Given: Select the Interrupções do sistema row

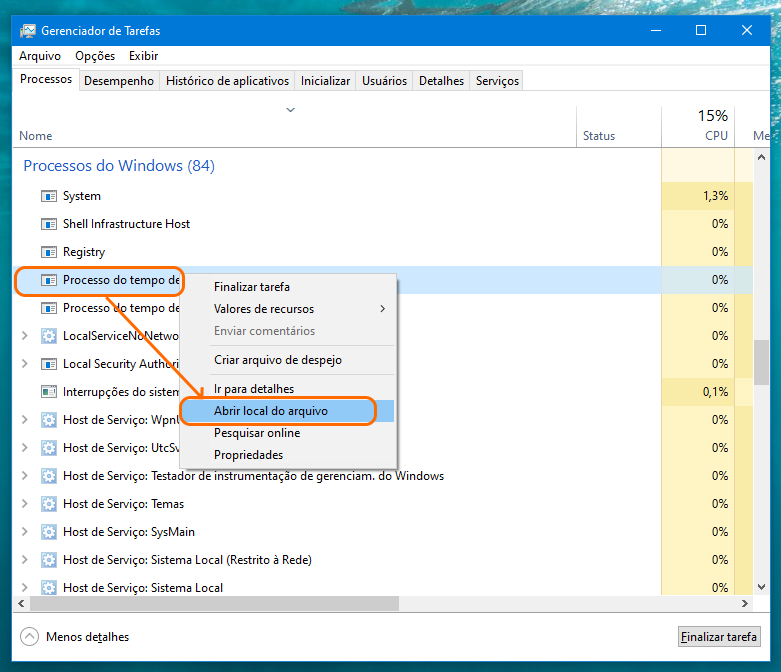Looking at the screenshot, I should 383,392.
